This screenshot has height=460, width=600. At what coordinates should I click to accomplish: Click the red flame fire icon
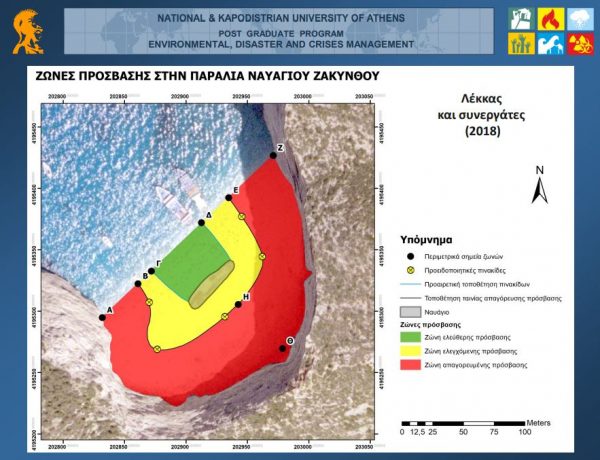549,18
